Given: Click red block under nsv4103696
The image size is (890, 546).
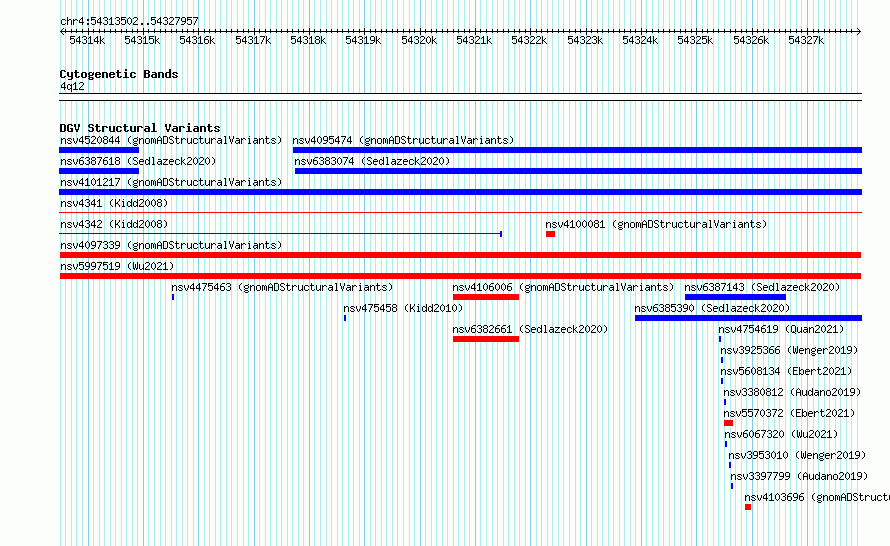Looking at the screenshot, I should [x=748, y=507].
